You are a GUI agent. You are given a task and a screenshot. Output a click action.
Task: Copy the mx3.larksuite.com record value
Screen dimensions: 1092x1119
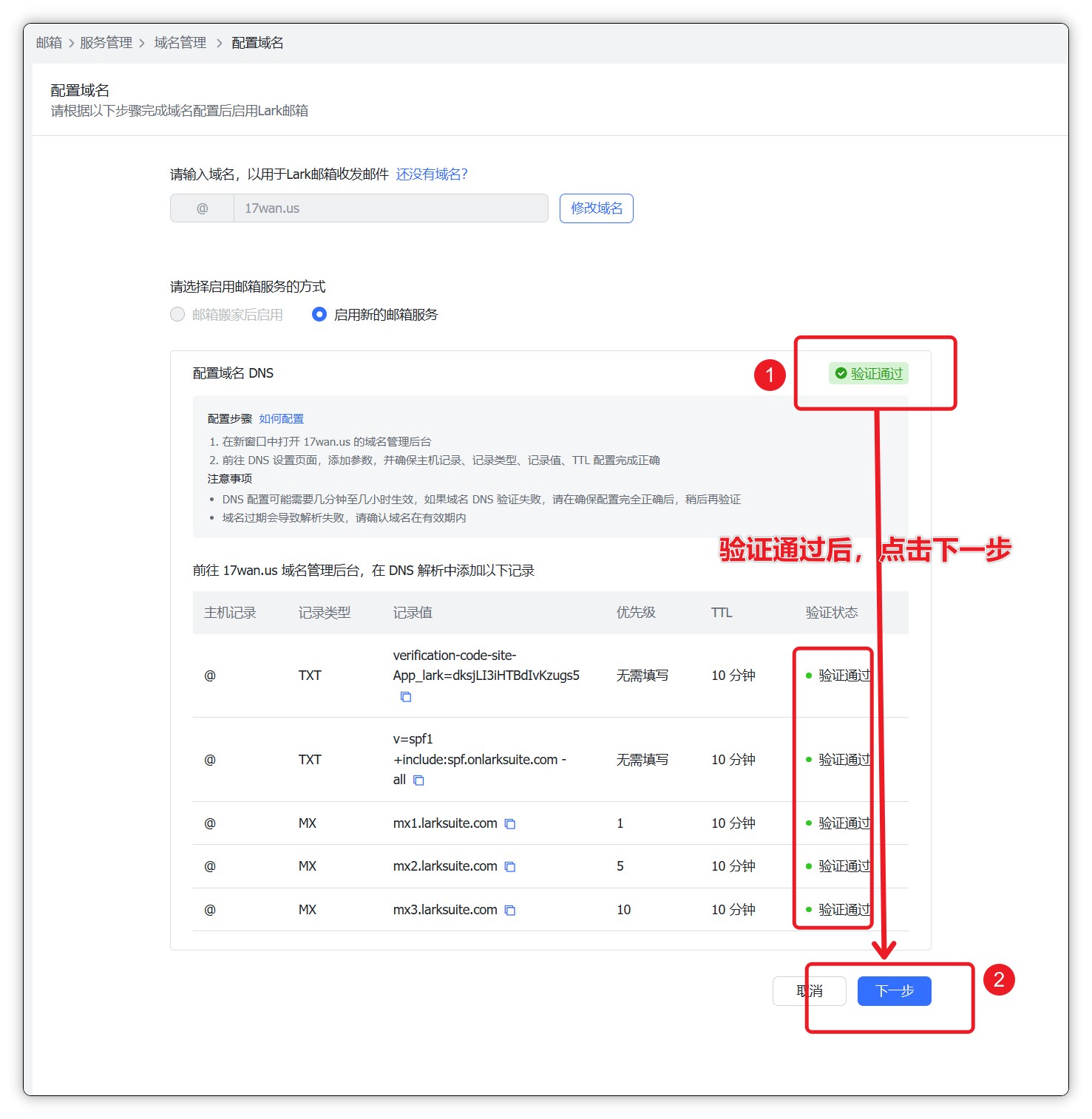tap(509, 911)
